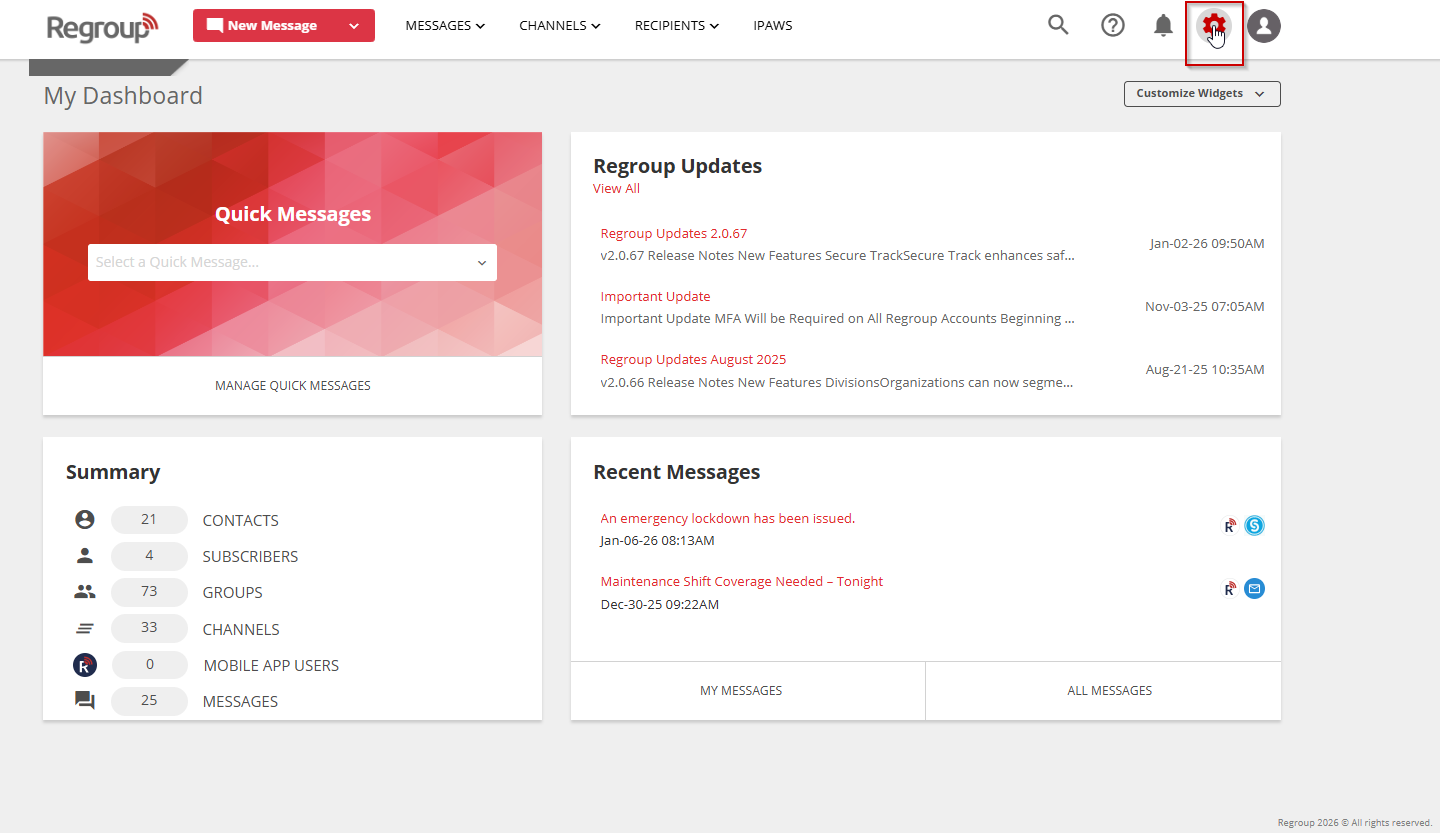Click the Mobile App Users count 0

pos(149,665)
